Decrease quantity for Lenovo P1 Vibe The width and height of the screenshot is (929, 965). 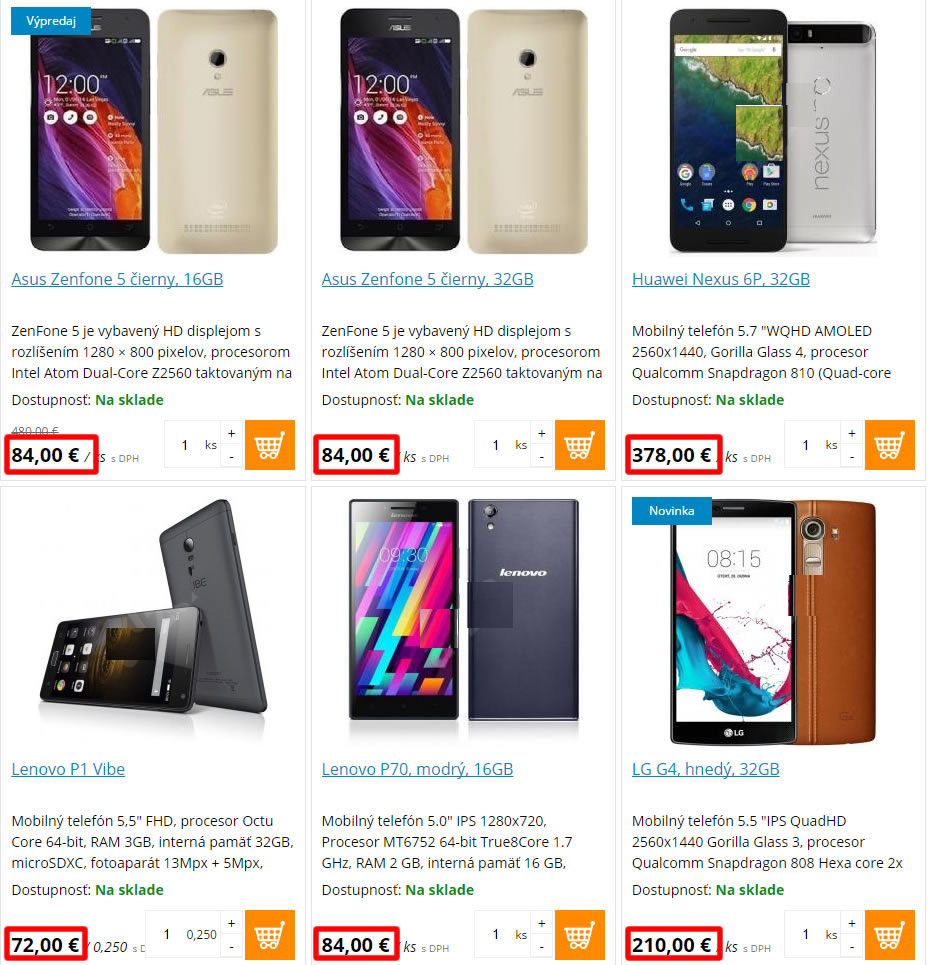pyautogui.click(x=231, y=947)
